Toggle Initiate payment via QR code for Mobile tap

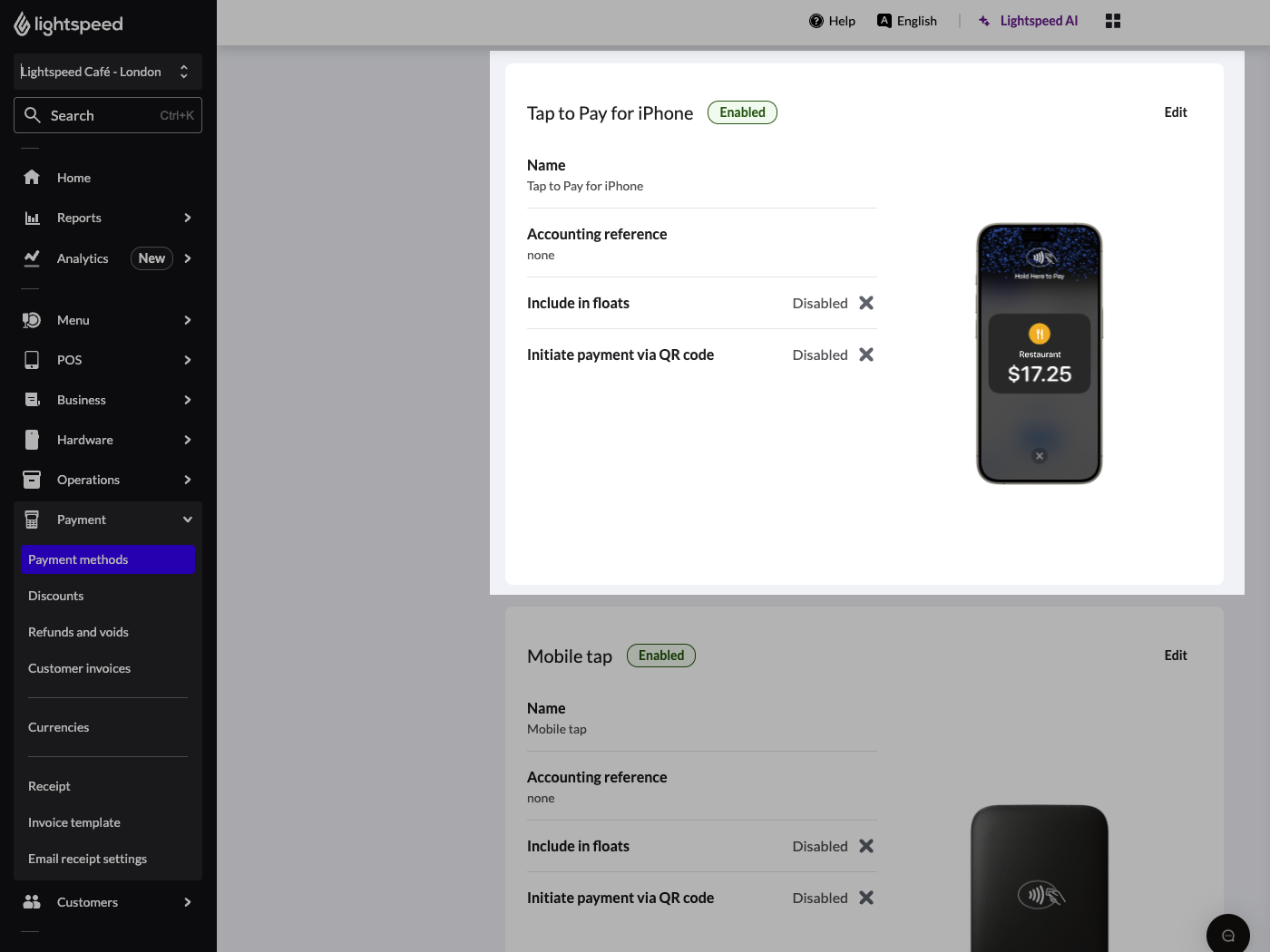point(865,898)
